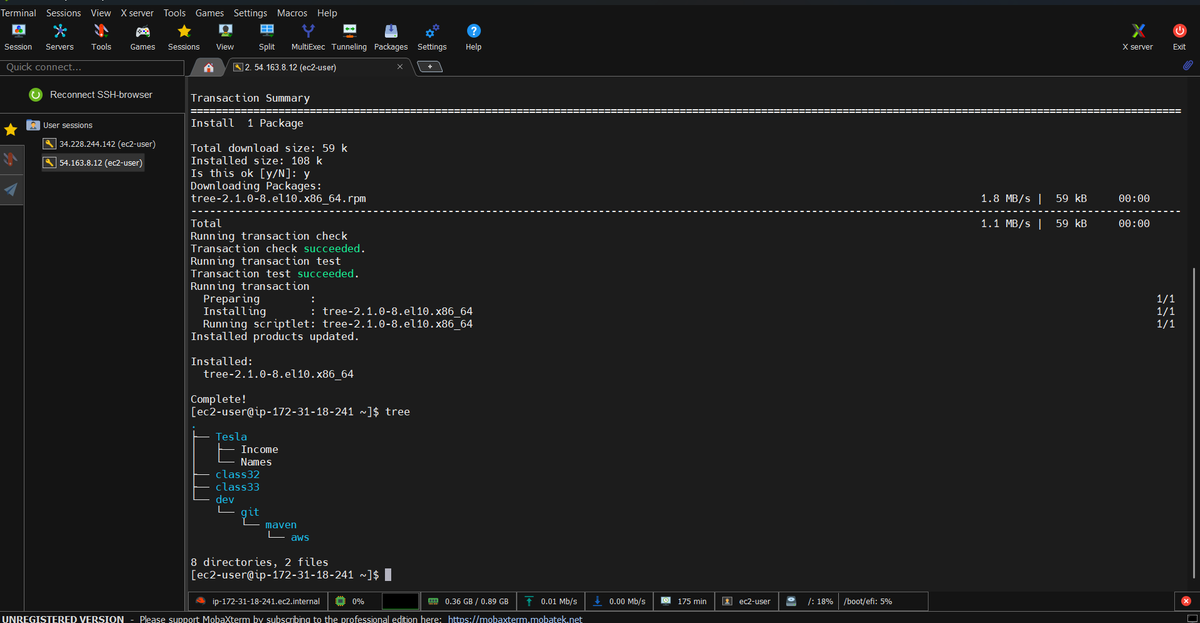Select the Tools knife sidebar tab

(x=11, y=160)
